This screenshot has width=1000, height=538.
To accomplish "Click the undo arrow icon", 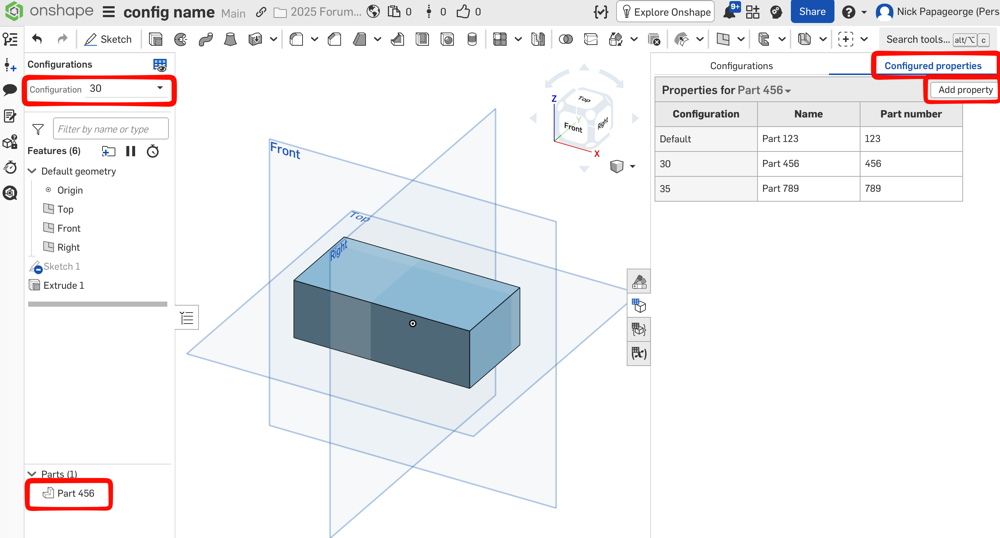I will (37, 40).
